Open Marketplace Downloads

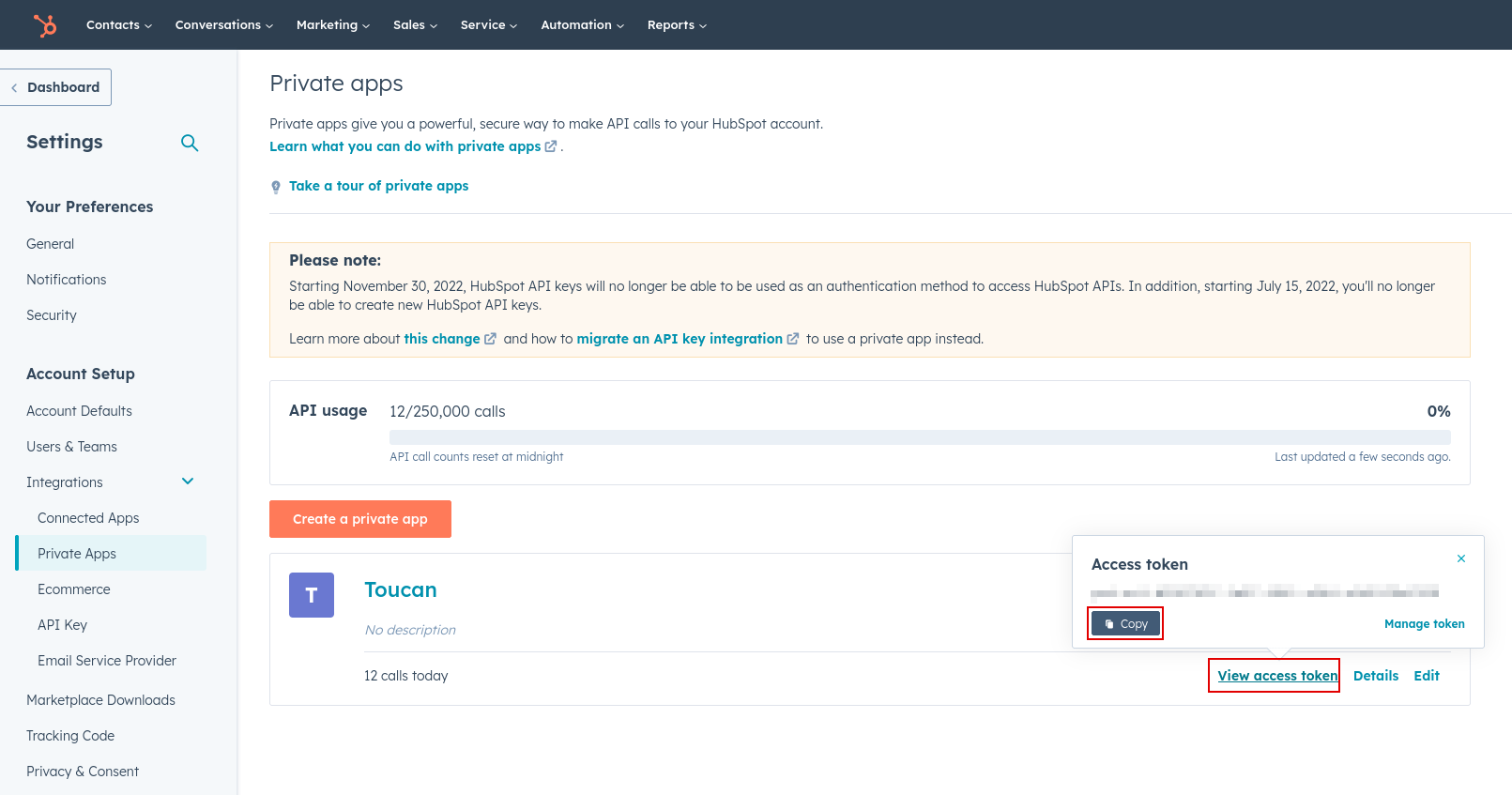pyautogui.click(x=101, y=700)
